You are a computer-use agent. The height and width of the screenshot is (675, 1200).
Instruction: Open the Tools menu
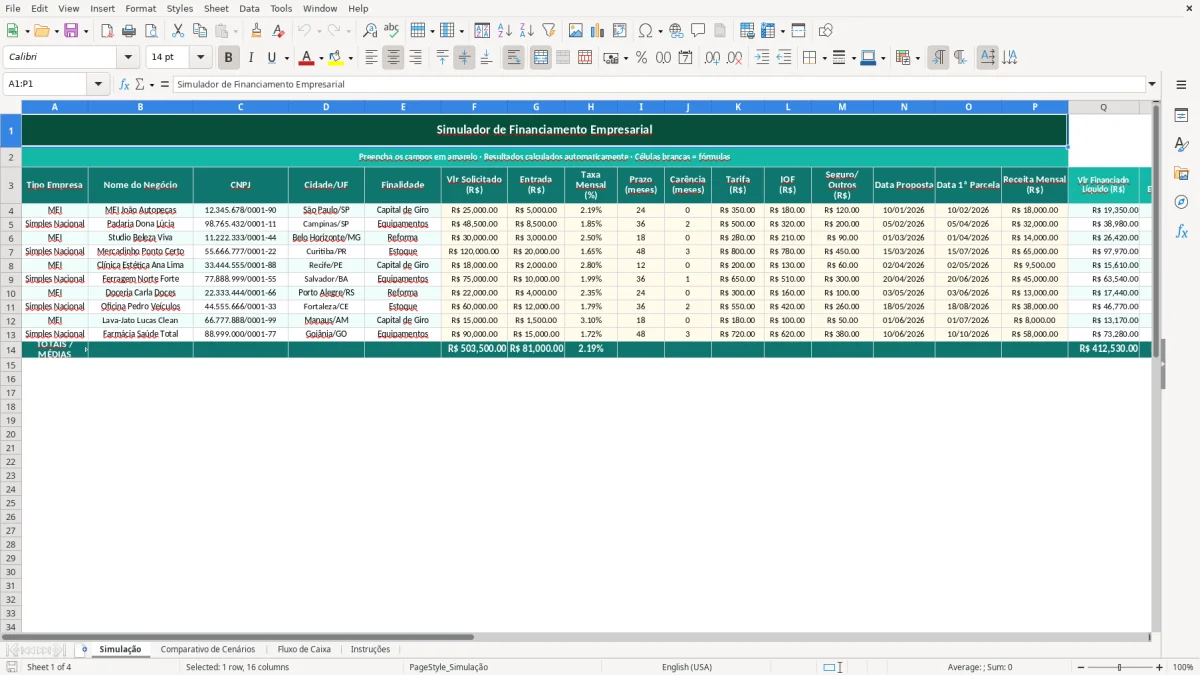[x=281, y=8]
